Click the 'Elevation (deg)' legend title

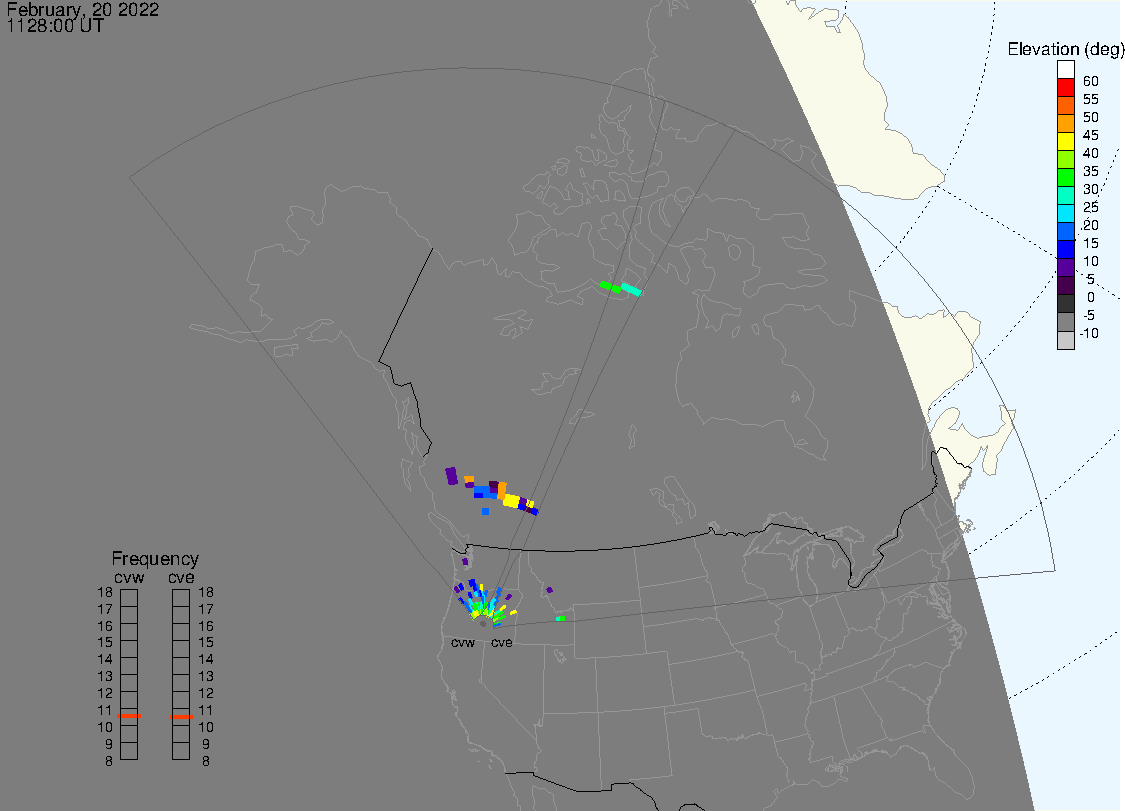[x=1065, y=50]
